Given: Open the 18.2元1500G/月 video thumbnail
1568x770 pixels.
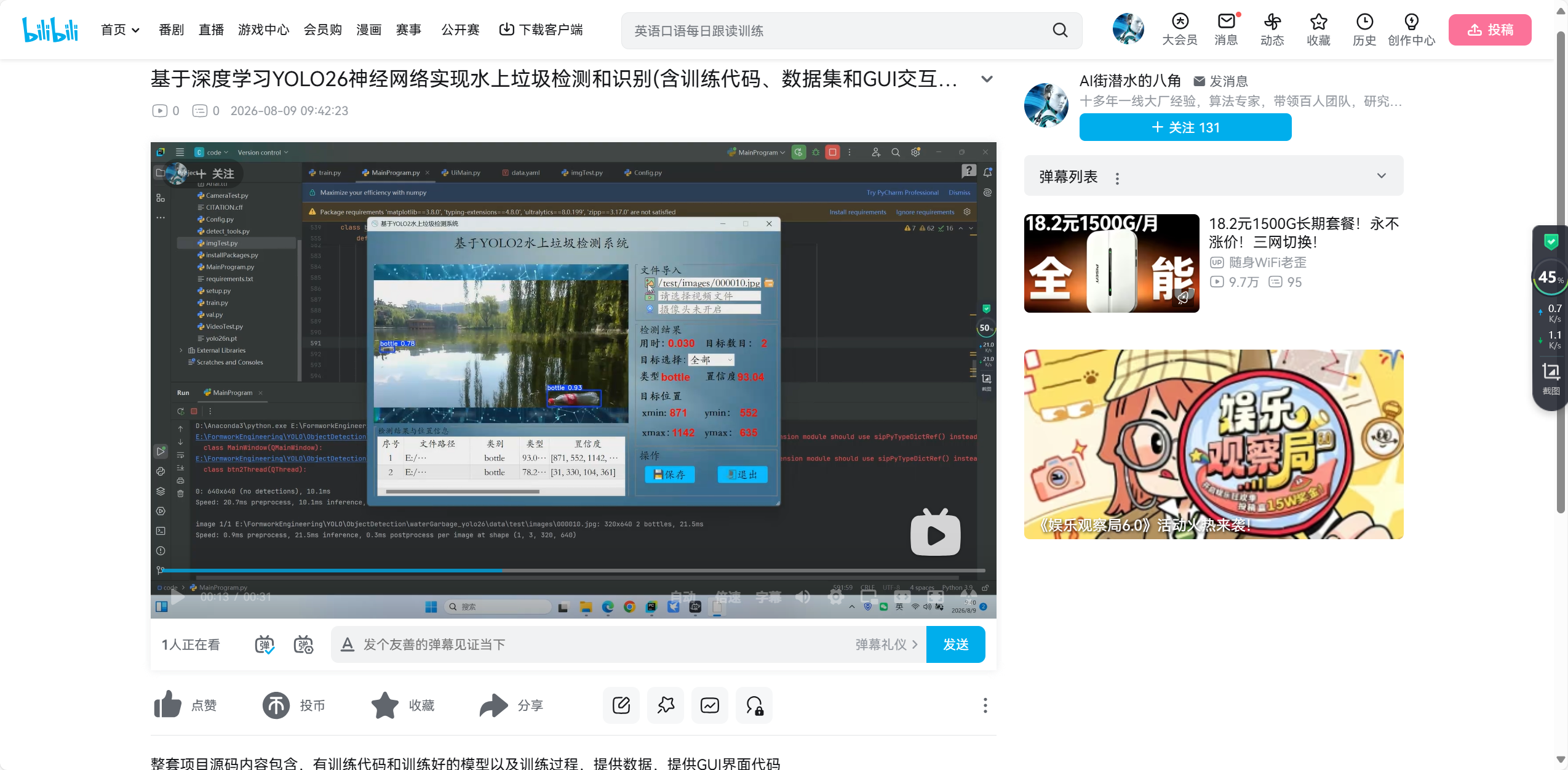Looking at the screenshot, I should [x=1112, y=263].
